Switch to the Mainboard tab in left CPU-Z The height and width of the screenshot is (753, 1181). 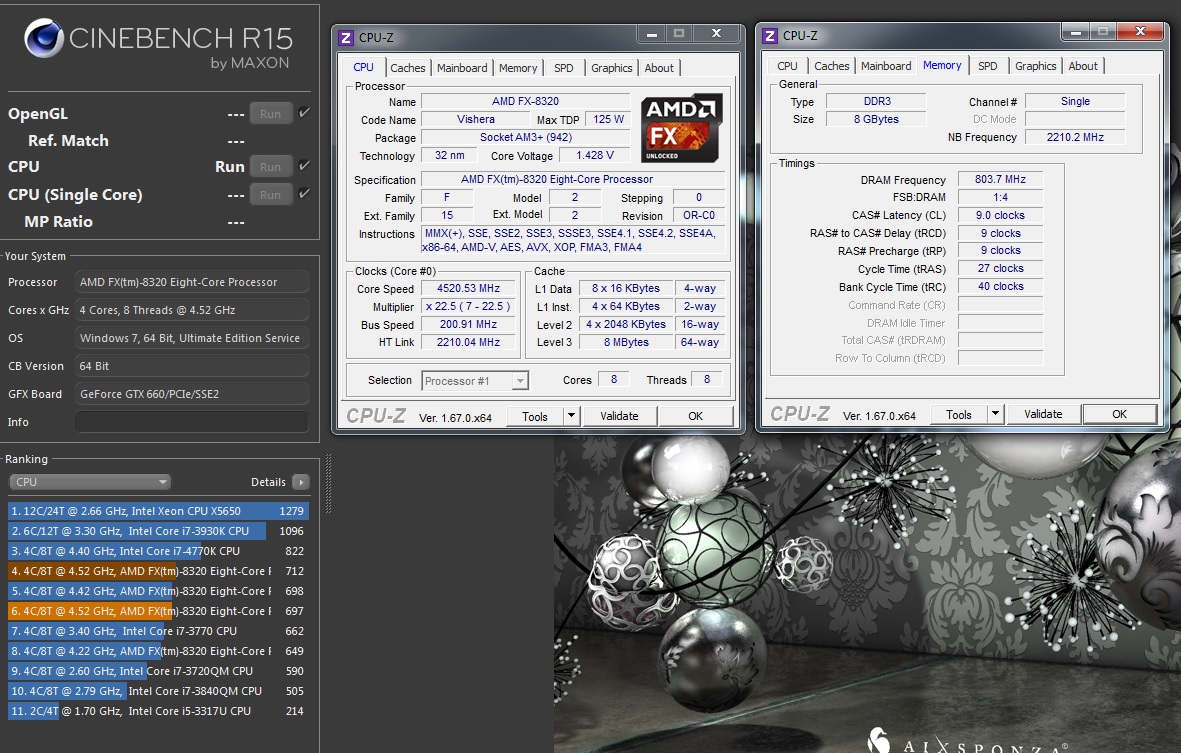click(462, 68)
